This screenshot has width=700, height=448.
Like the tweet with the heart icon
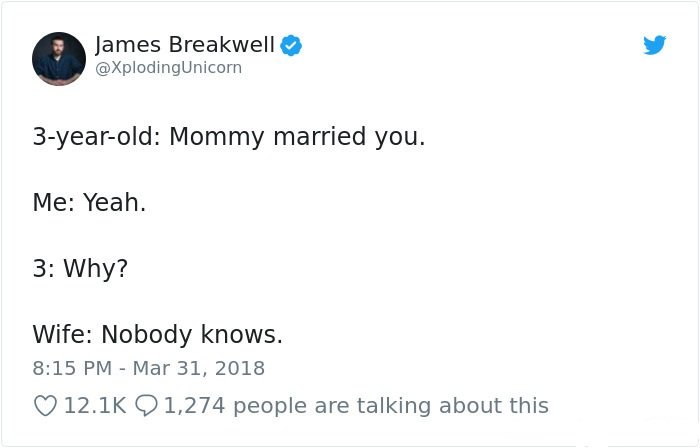pos(46,406)
